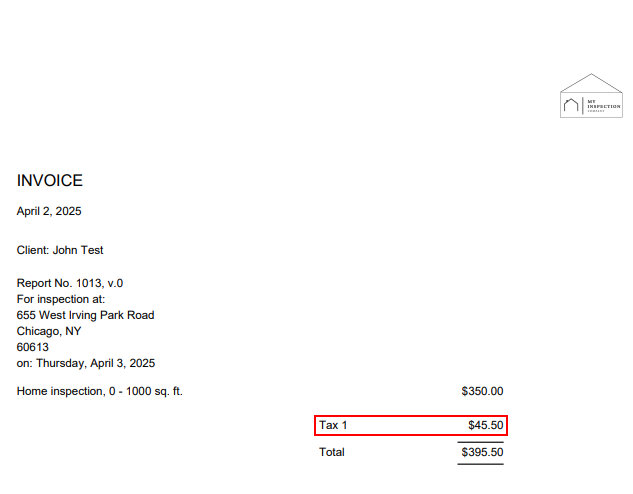
Task: Select the $45.50 tax amount
Action: point(485,425)
